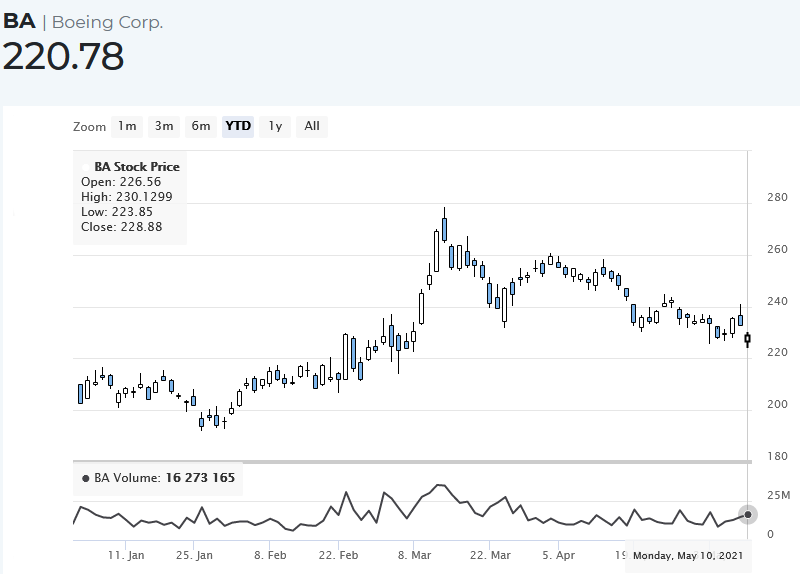This screenshot has width=800, height=574.
Task: Click the 22. Feb axis label
Action: [340, 554]
